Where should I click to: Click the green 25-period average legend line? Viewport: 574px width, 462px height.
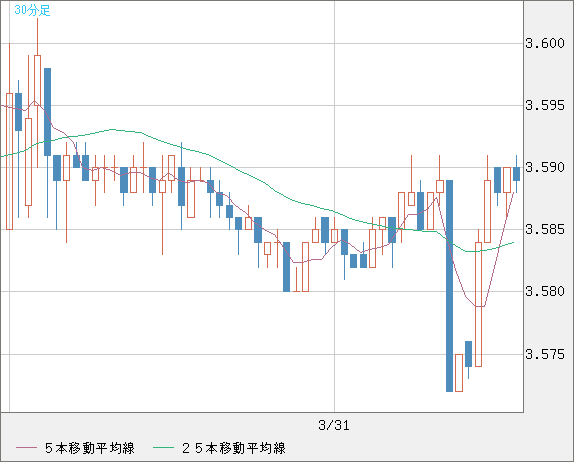click(163, 448)
